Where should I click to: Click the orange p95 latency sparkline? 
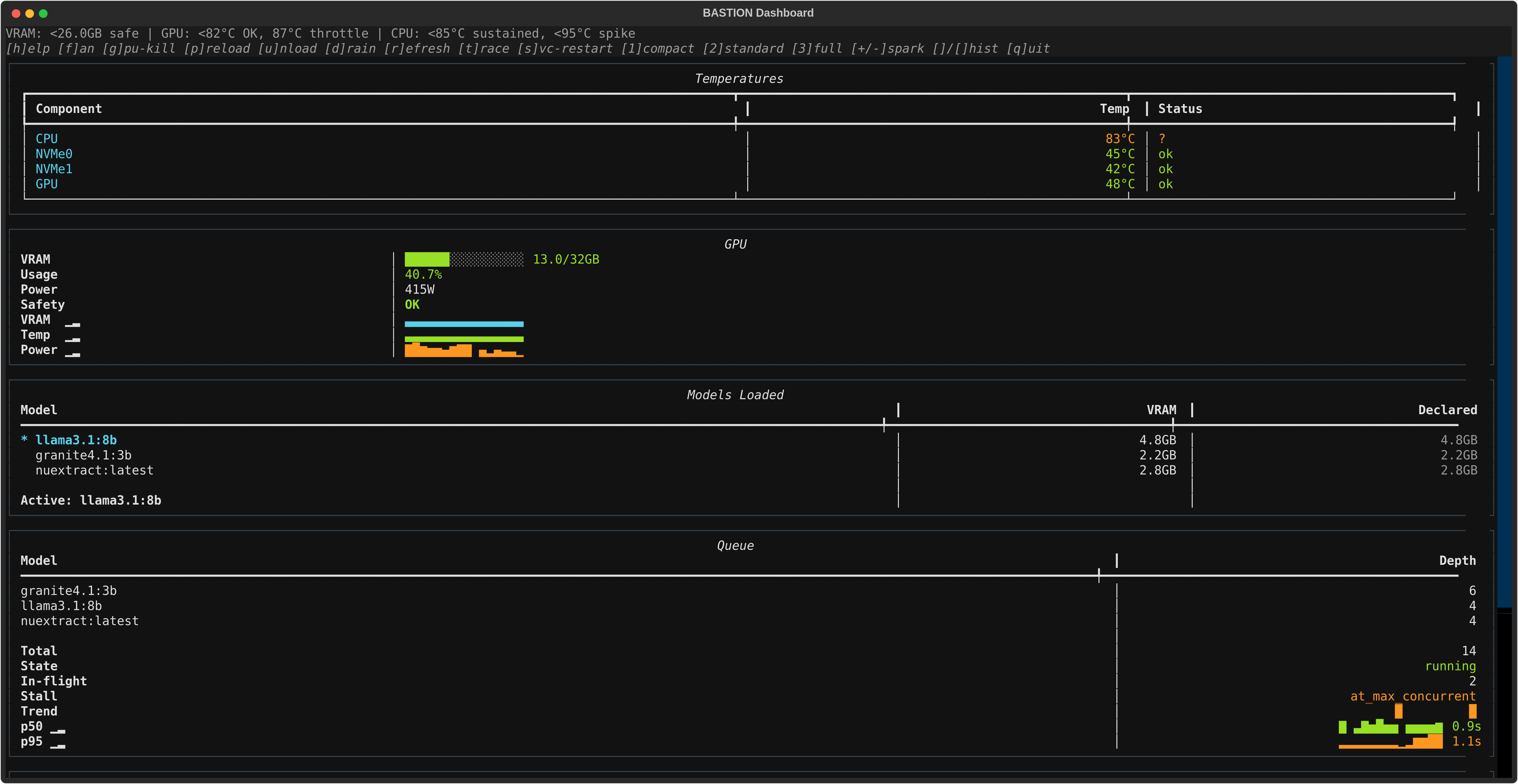[x=1391, y=742]
